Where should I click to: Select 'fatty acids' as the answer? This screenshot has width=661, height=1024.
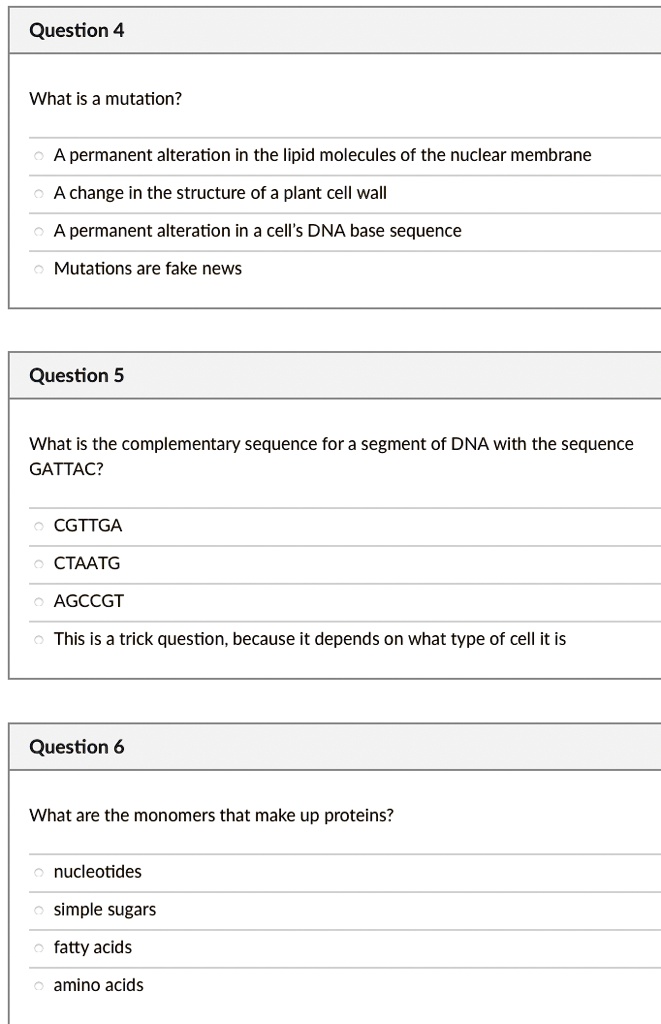click(x=38, y=947)
